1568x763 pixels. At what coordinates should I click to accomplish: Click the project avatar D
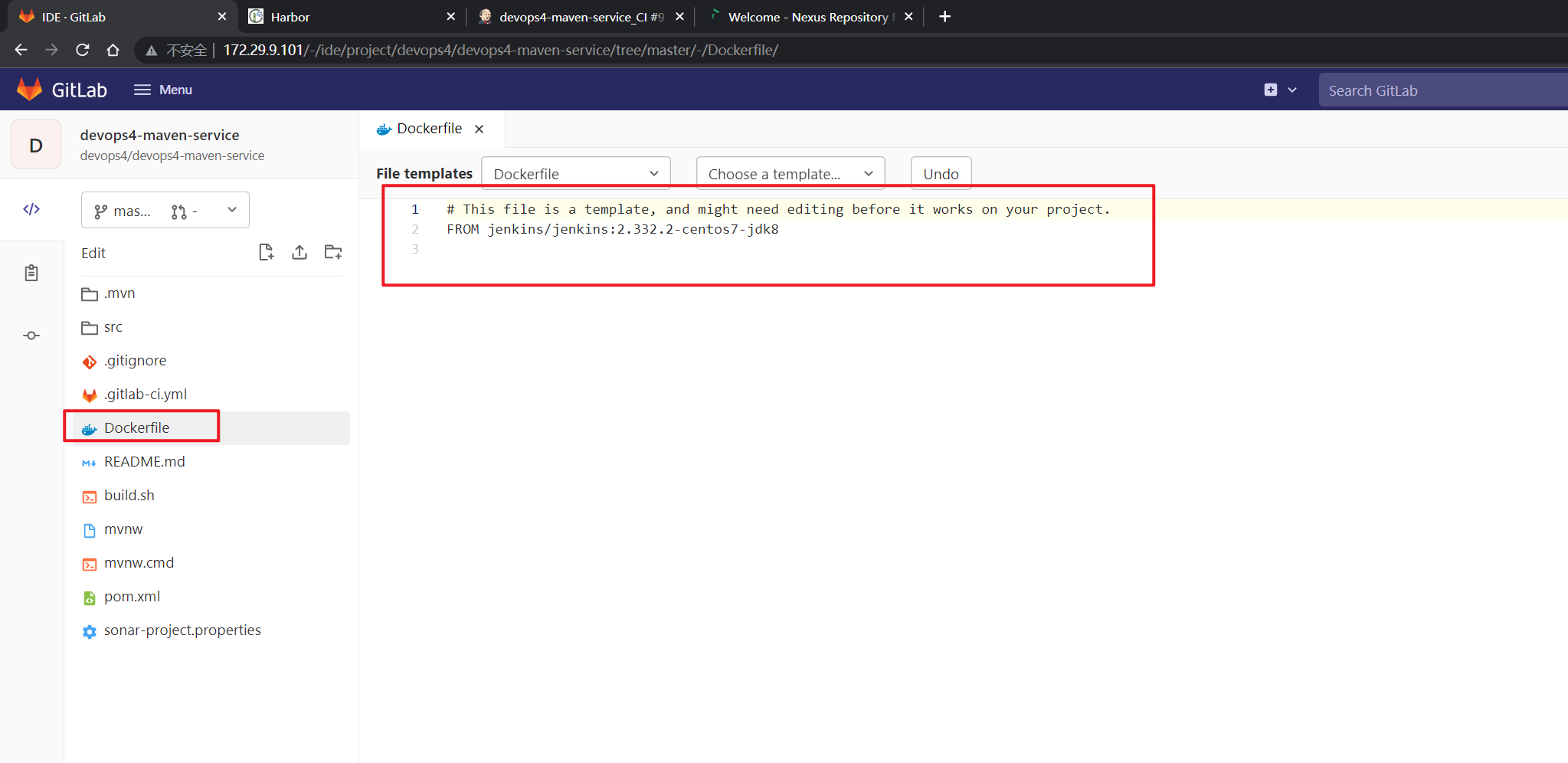[36, 145]
